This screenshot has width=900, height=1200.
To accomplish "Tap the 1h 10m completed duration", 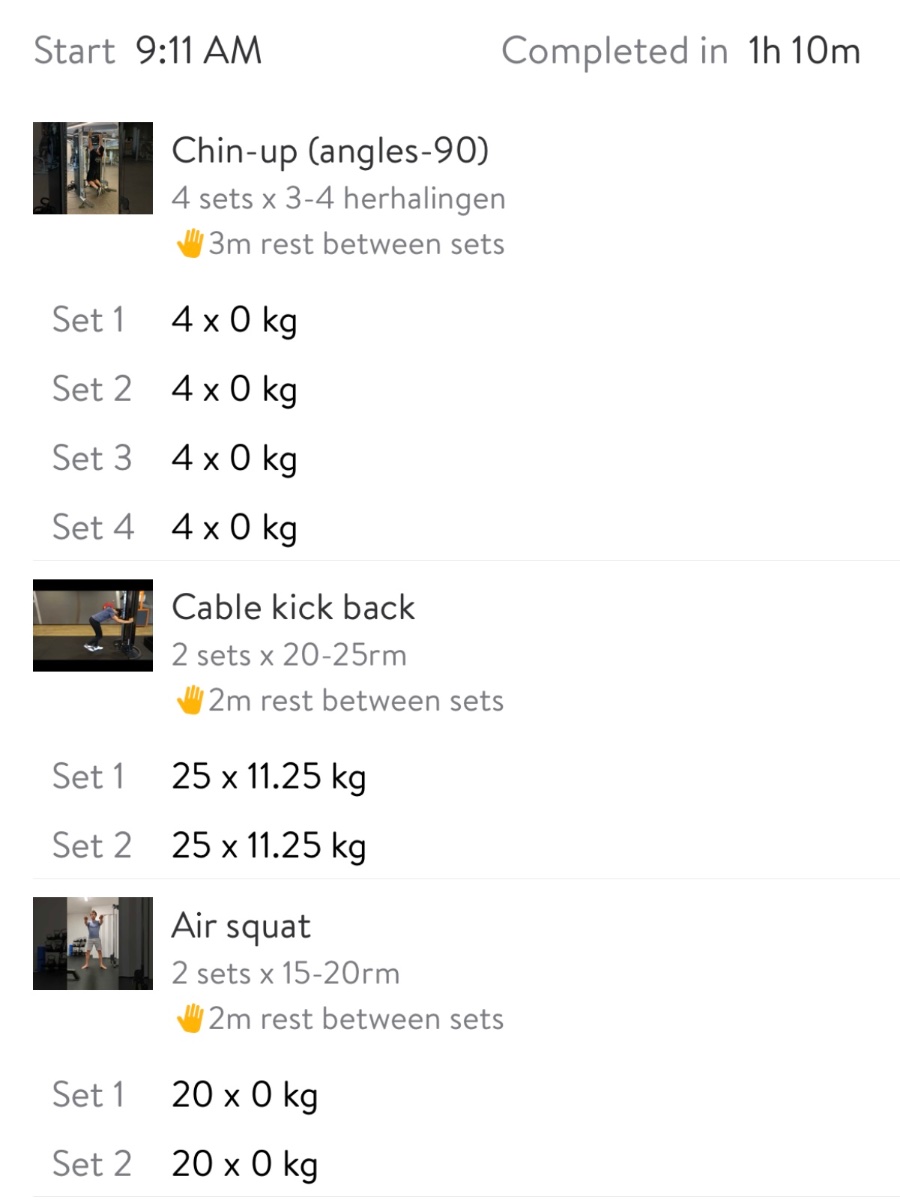I will click(804, 51).
